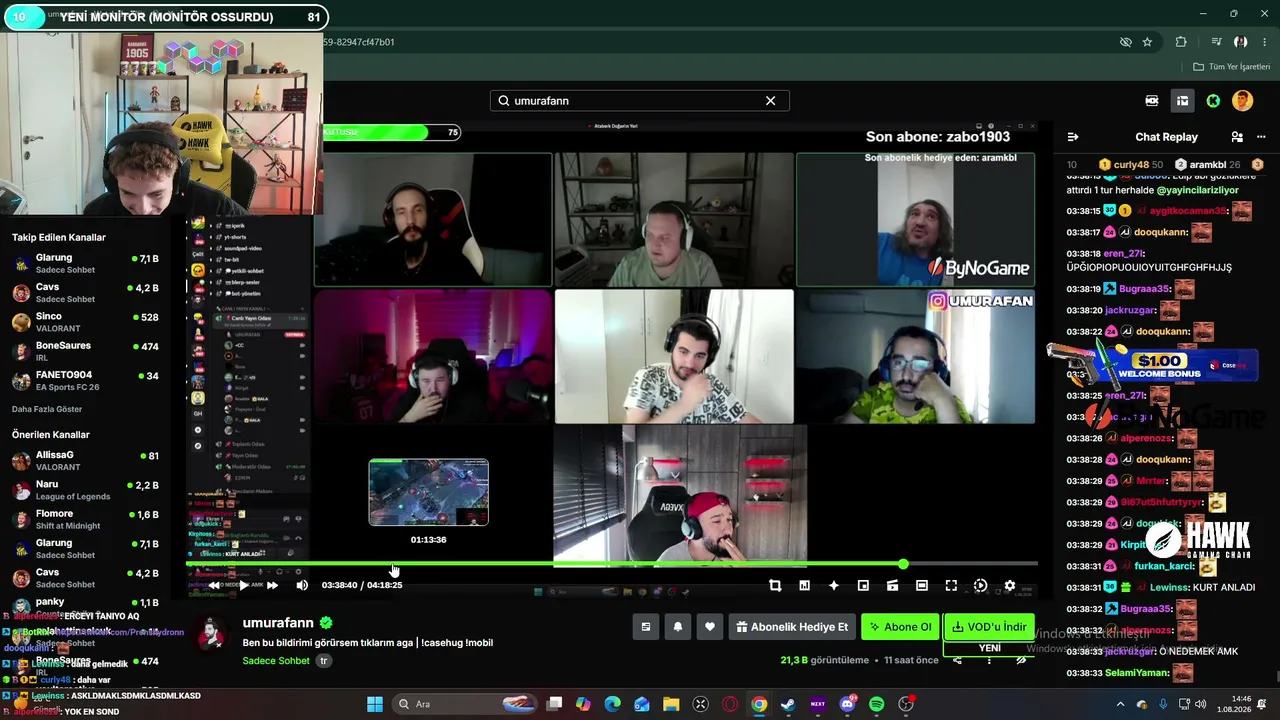This screenshot has height=720, width=1280.
Task: Collapse the Chat Replay panel
Action: click(x=1073, y=137)
